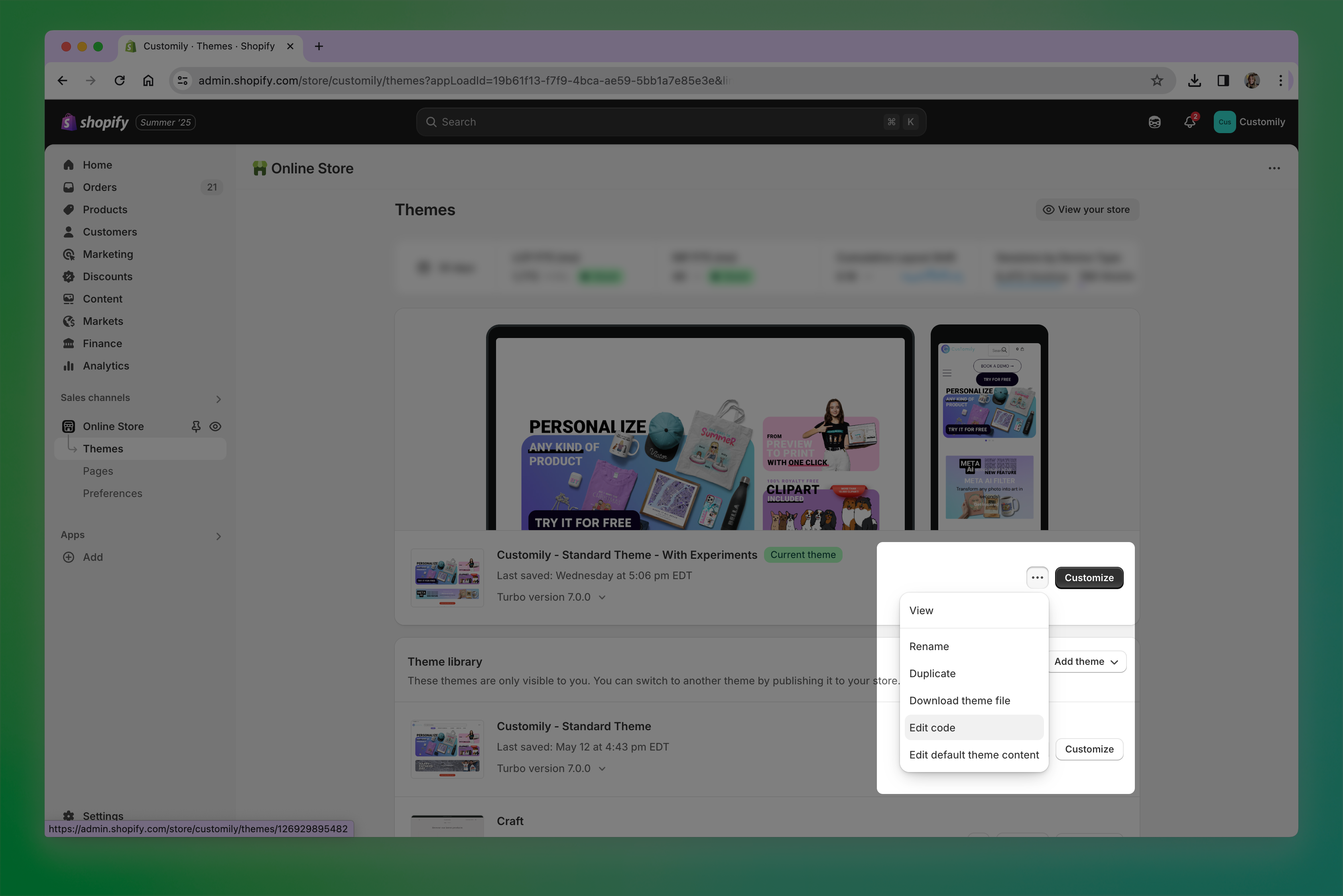
Task: Choose Duplicate in theme actions menu
Action: click(x=932, y=674)
